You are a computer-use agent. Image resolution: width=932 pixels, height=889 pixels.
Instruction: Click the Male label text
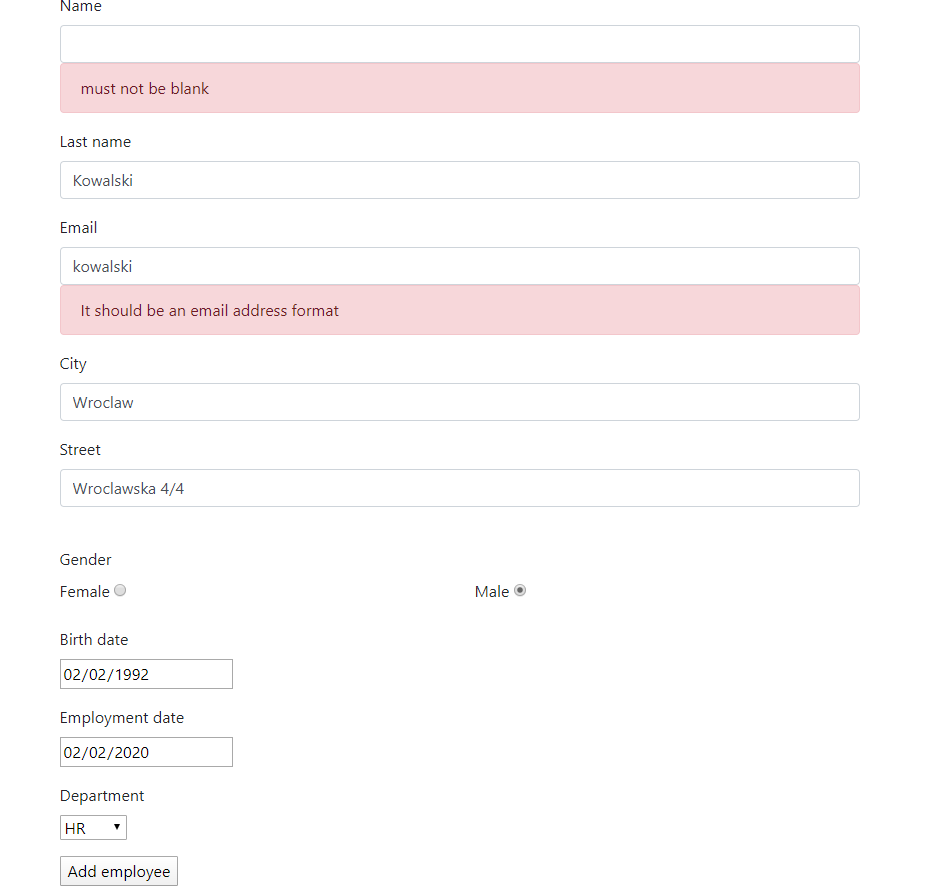click(x=490, y=591)
